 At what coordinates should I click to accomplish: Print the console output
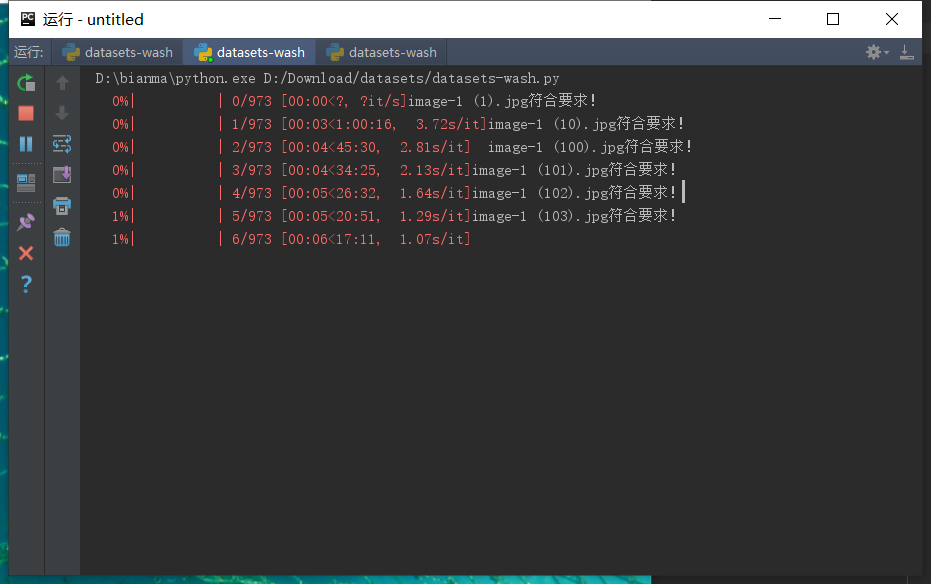[61, 205]
